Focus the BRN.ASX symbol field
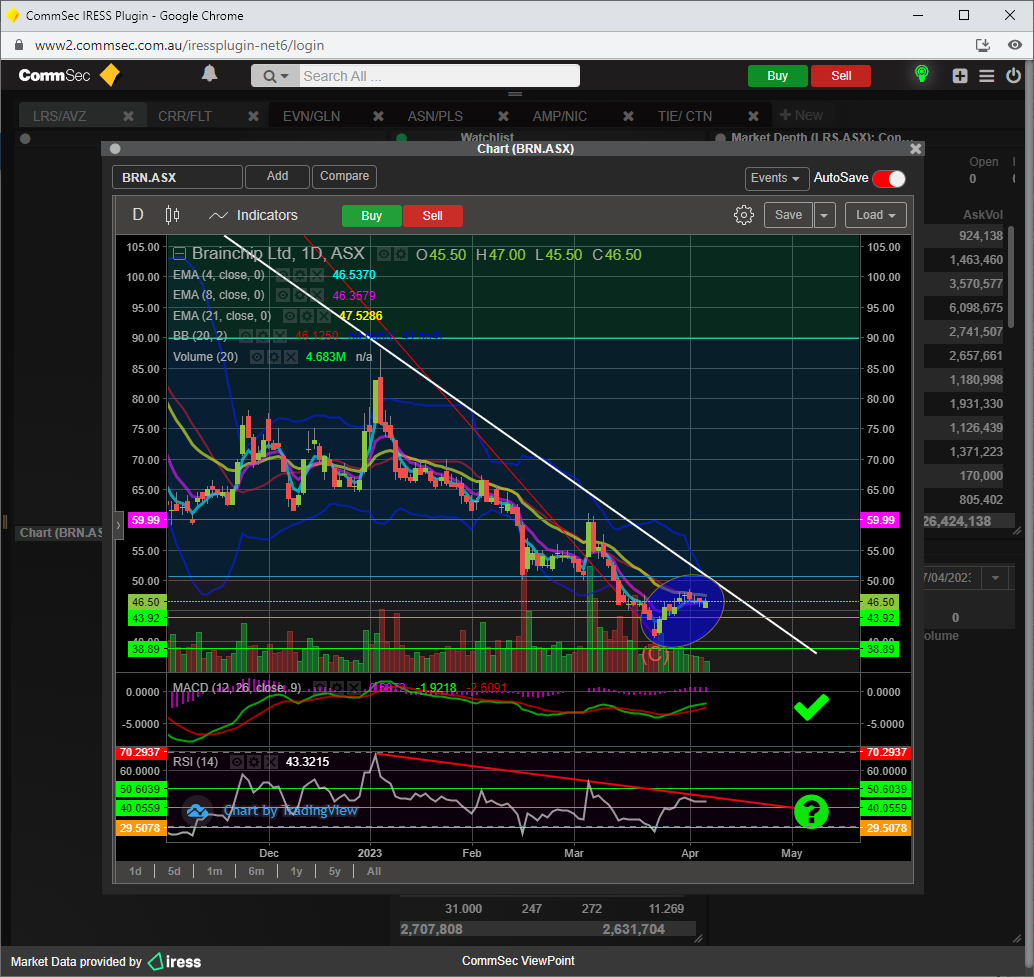Image resolution: width=1034 pixels, height=977 pixels. click(177, 177)
